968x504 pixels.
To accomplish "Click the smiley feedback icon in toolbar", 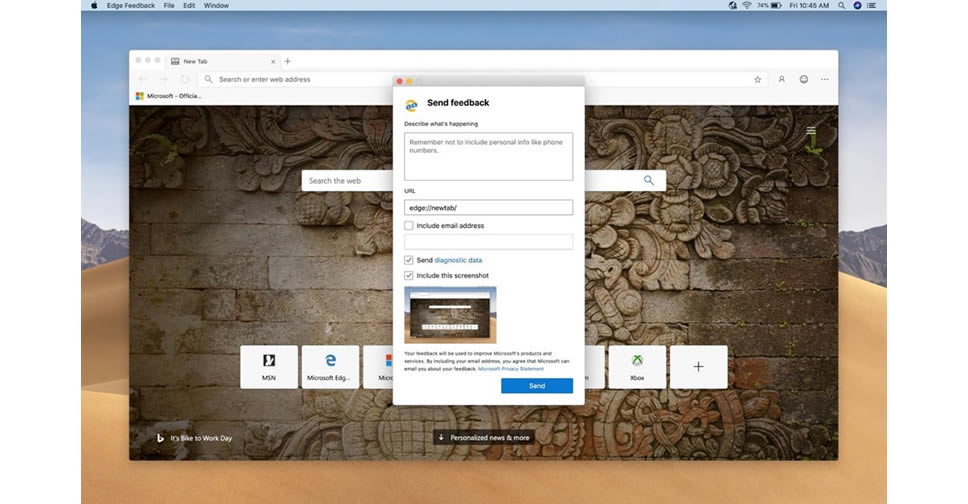I will [x=803, y=79].
